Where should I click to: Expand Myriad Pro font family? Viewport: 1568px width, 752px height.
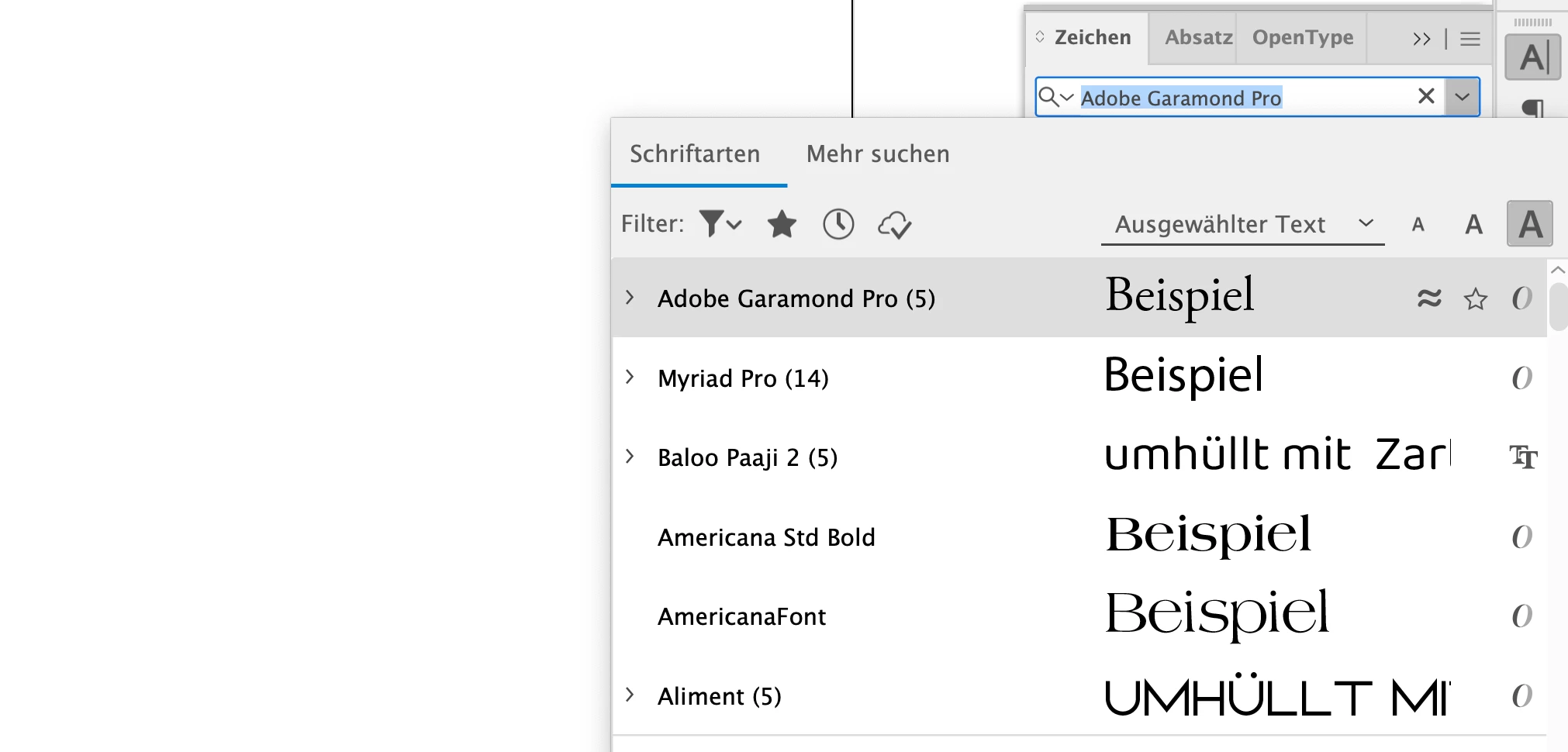[x=630, y=378]
